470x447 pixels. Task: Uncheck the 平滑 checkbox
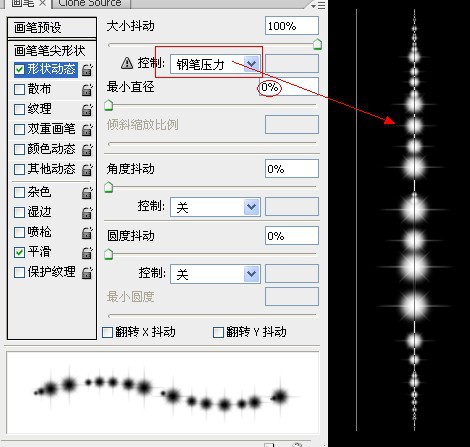(19, 252)
